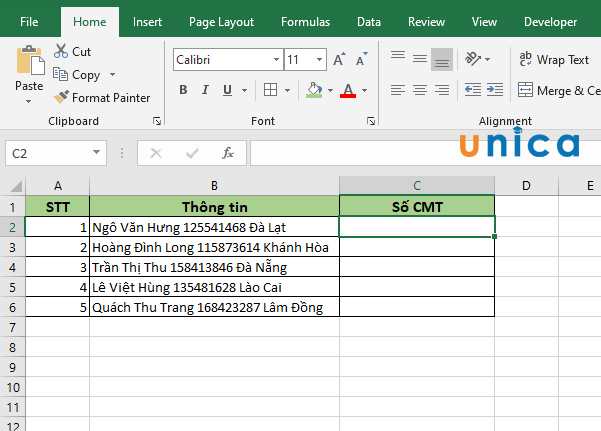Expand Orientation dropdown arrow
The image size is (601, 431).
[x=487, y=59]
